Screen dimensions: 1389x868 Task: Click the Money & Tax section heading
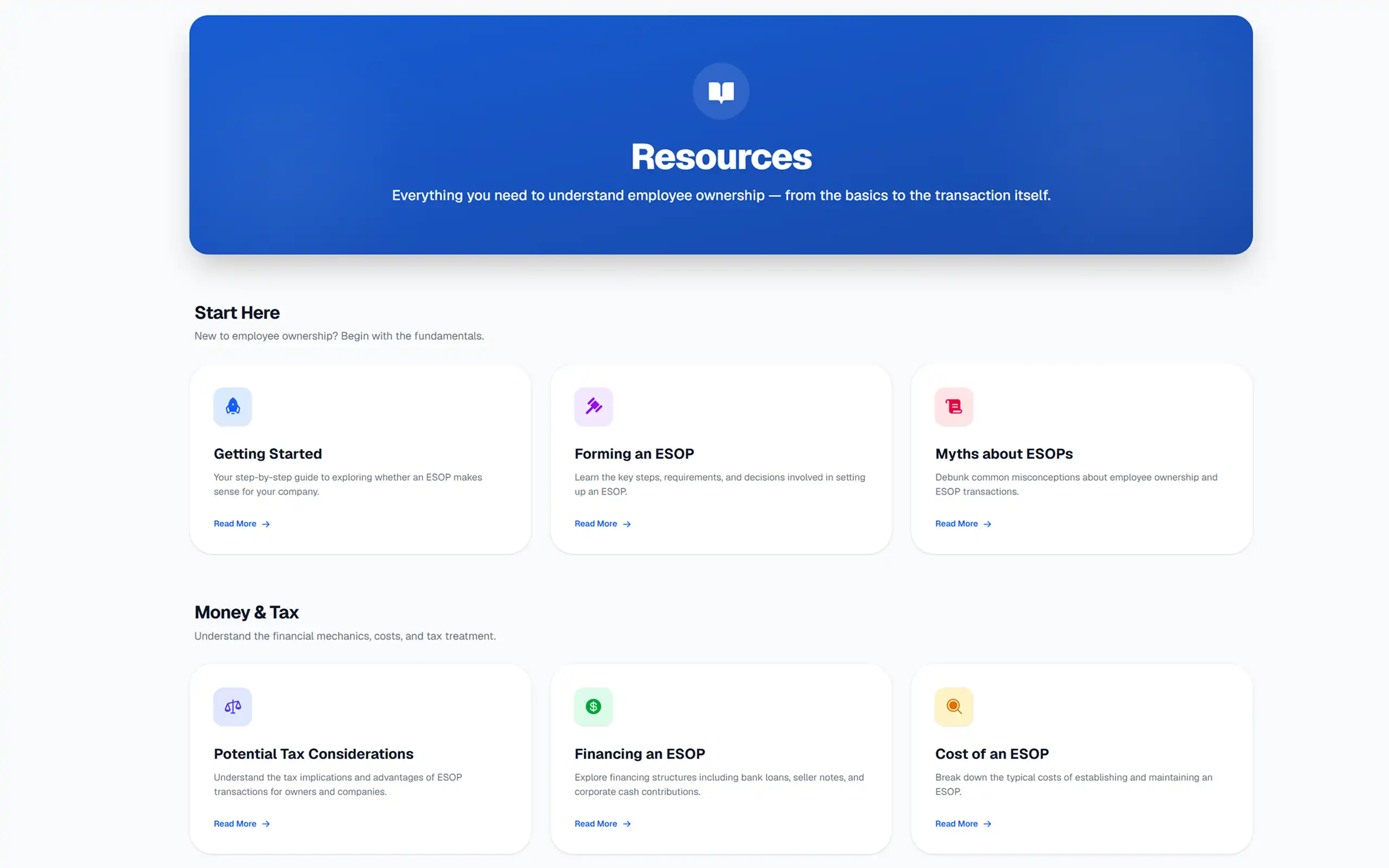pos(246,612)
